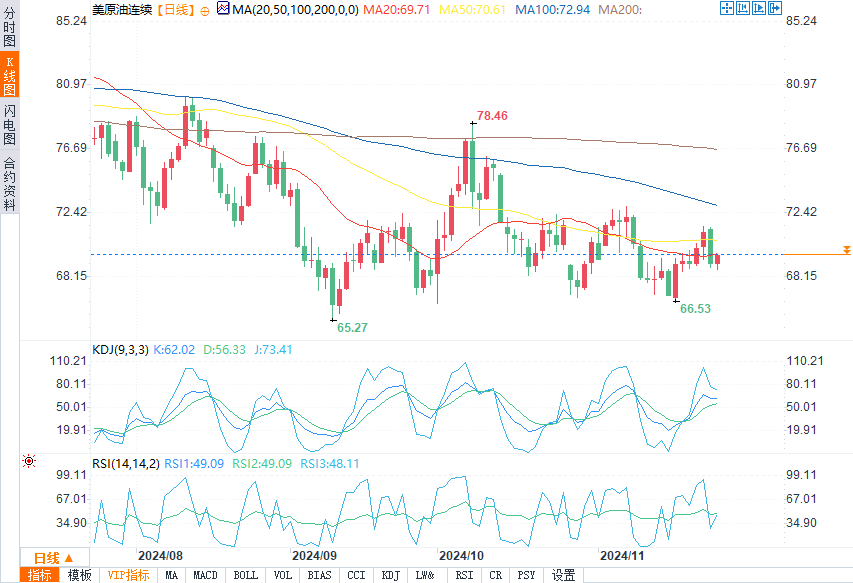The height and width of the screenshot is (583, 853).
Task: Click the 66.53 low price marker
Action: point(696,308)
